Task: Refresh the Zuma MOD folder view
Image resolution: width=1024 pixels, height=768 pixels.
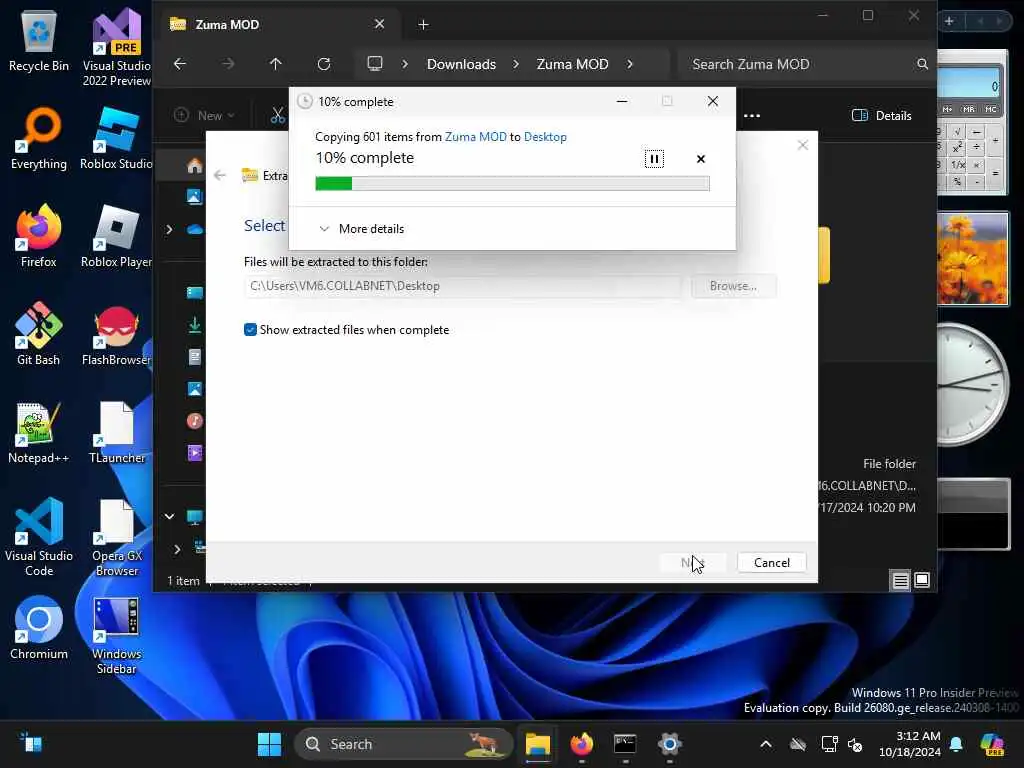Action: click(x=324, y=64)
